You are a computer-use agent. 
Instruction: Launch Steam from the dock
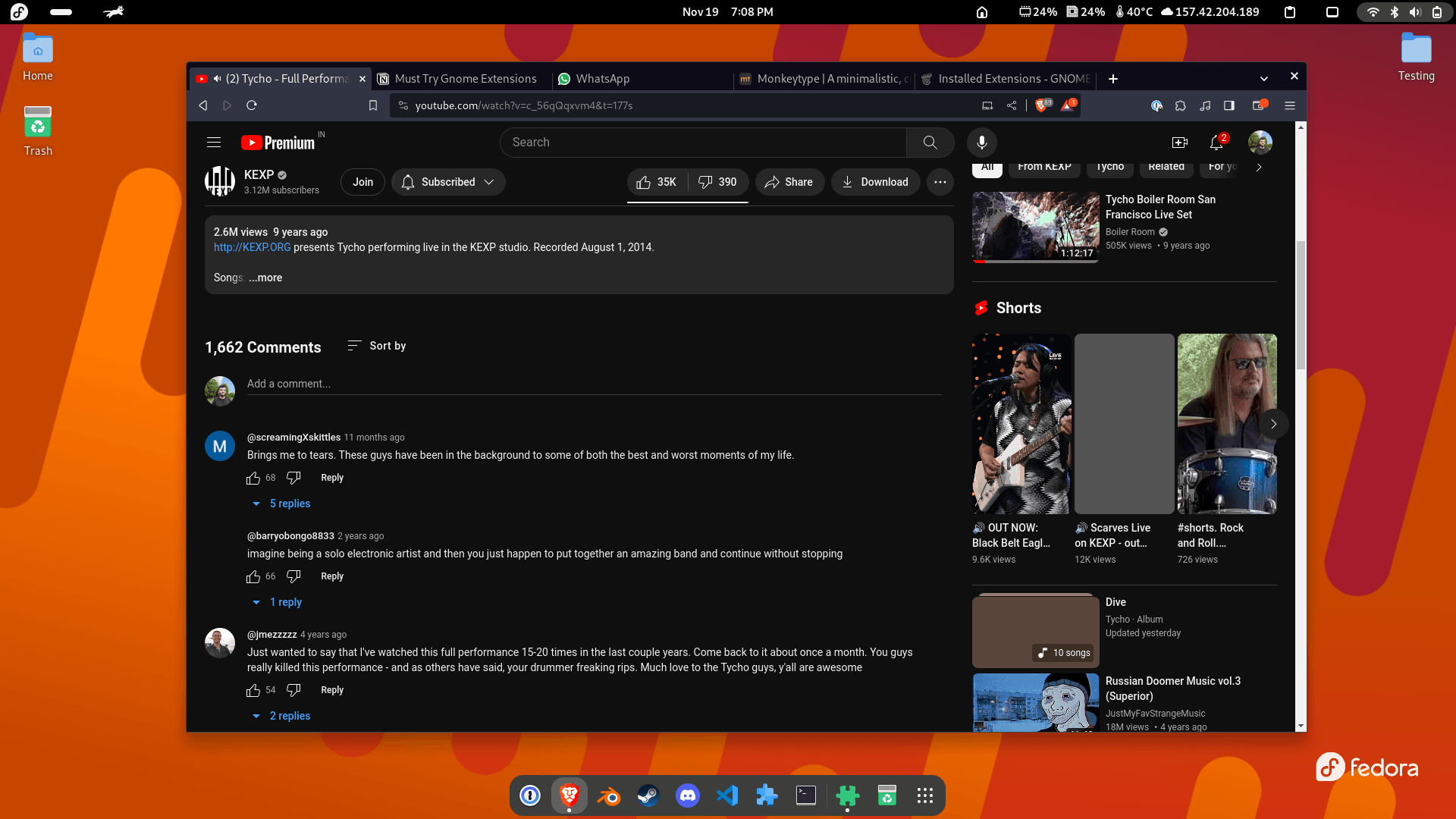648,795
